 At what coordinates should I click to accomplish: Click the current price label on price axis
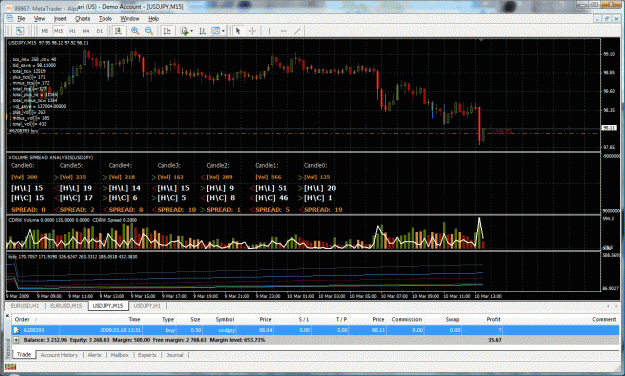(609, 128)
